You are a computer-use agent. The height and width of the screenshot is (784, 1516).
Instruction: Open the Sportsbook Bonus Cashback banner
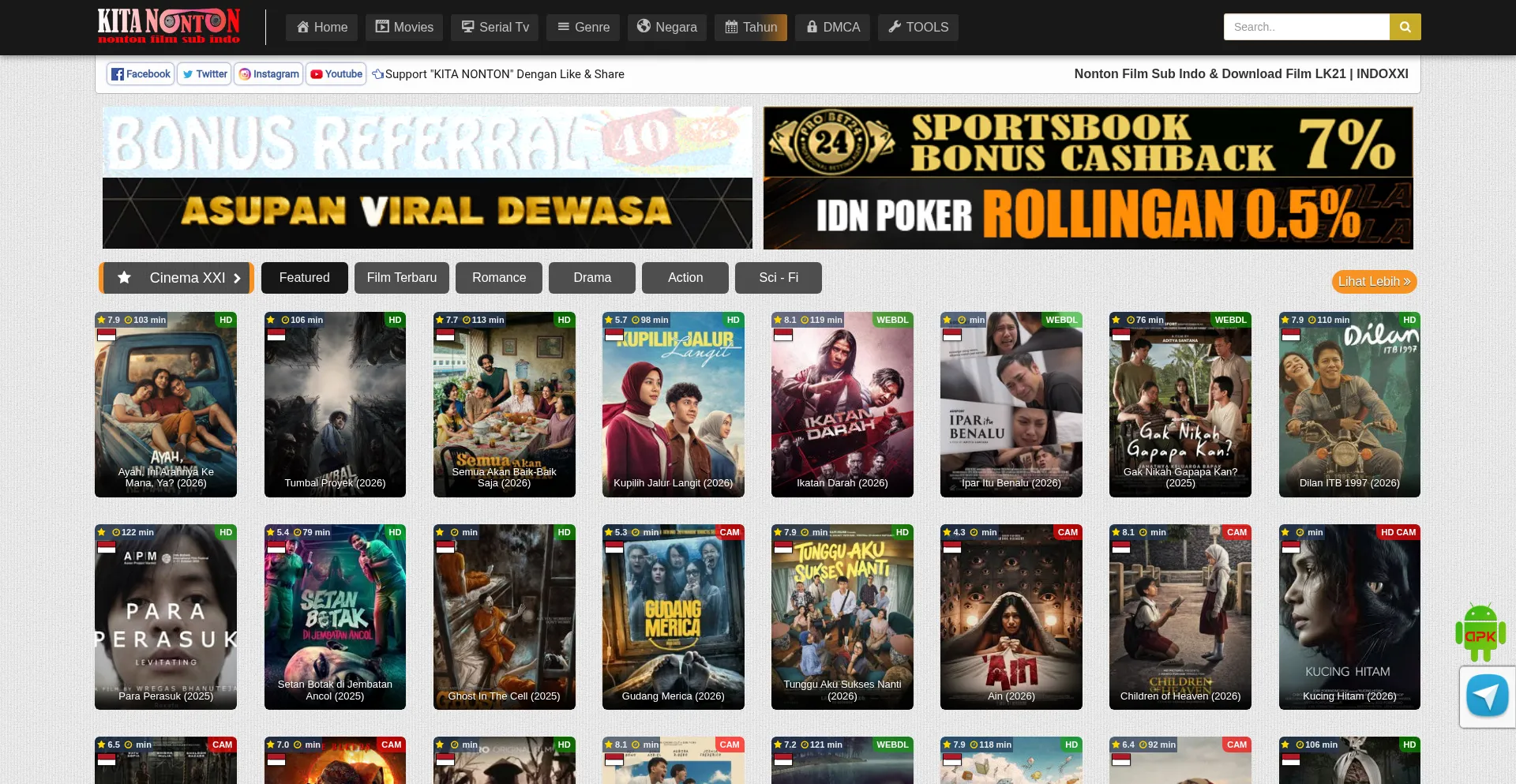(1088, 142)
